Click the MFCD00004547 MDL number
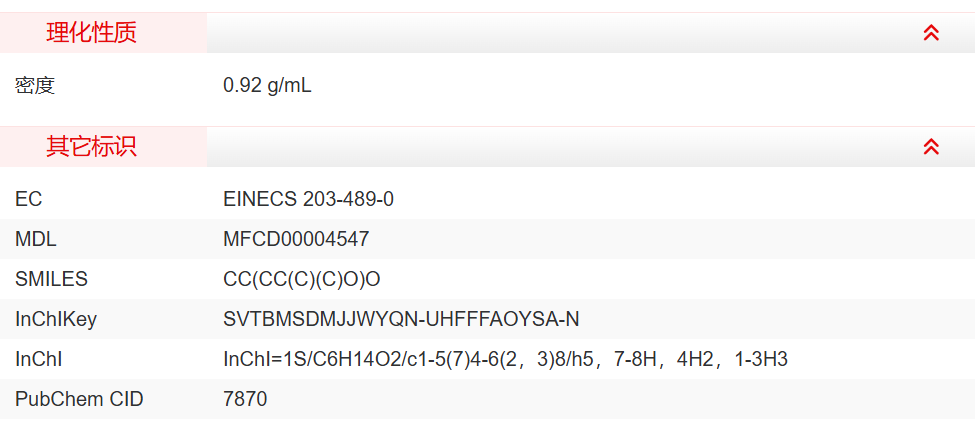The image size is (975, 437). [296, 239]
